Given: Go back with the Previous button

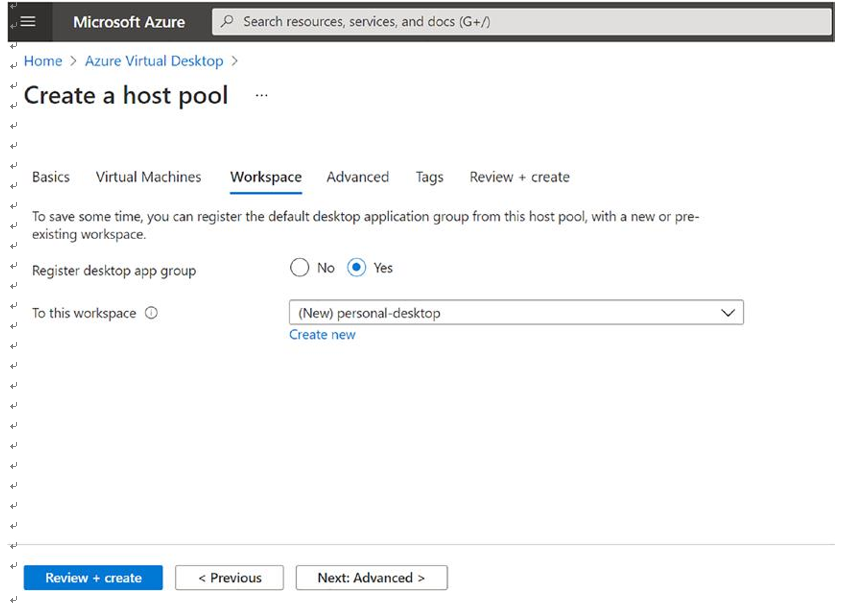Looking at the screenshot, I should [x=229, y=577].
